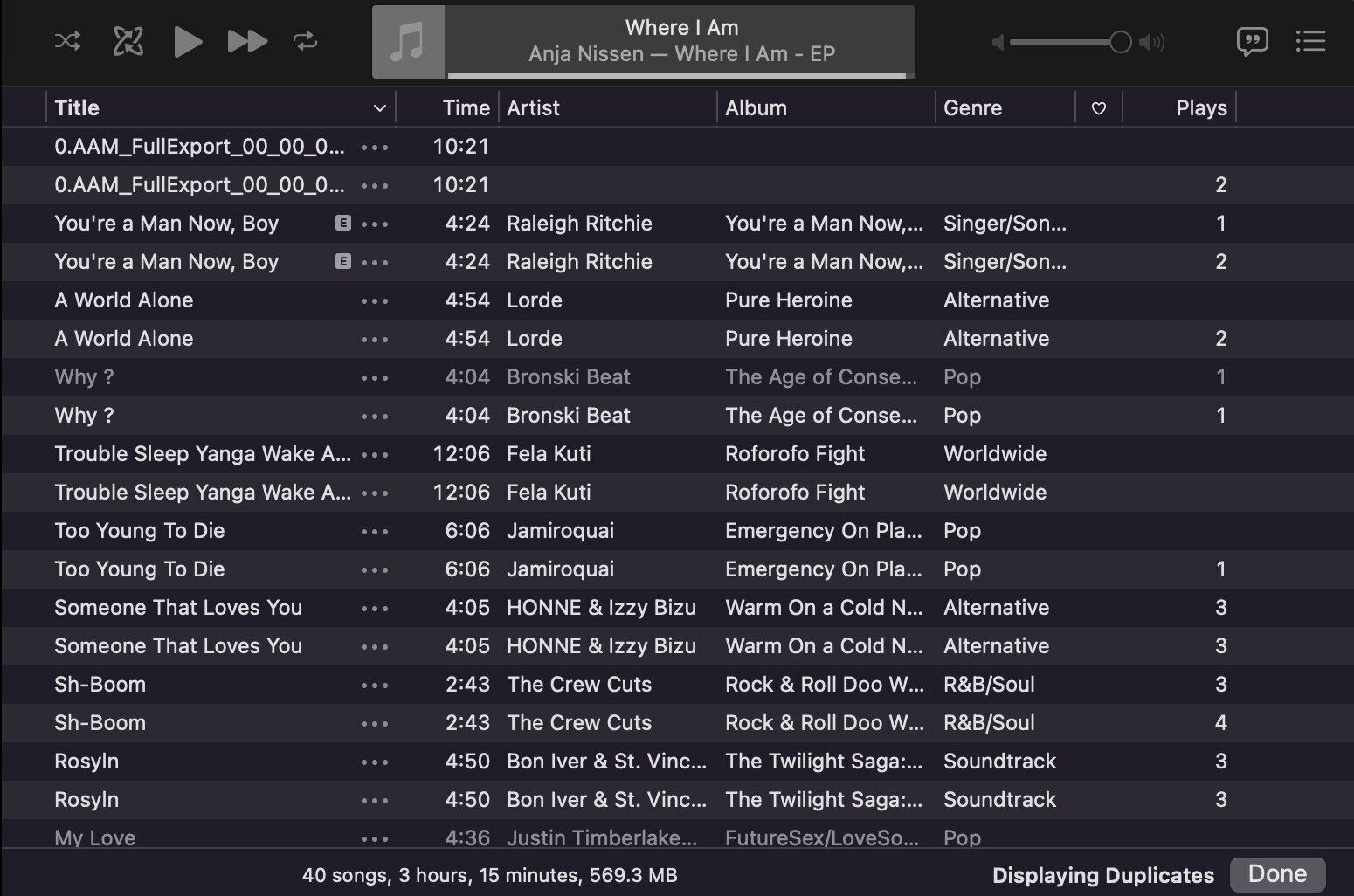Toggle repeat mode
Image resolution: width=1354 pixels, height=896 pixels.
pyautogui.click(x=305, y=41)
